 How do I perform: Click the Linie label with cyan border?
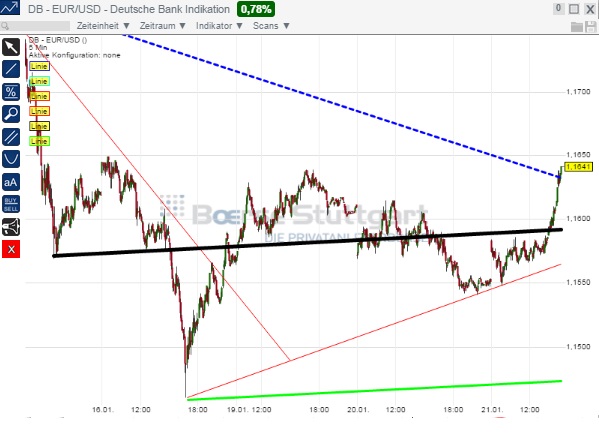point(39,81)
